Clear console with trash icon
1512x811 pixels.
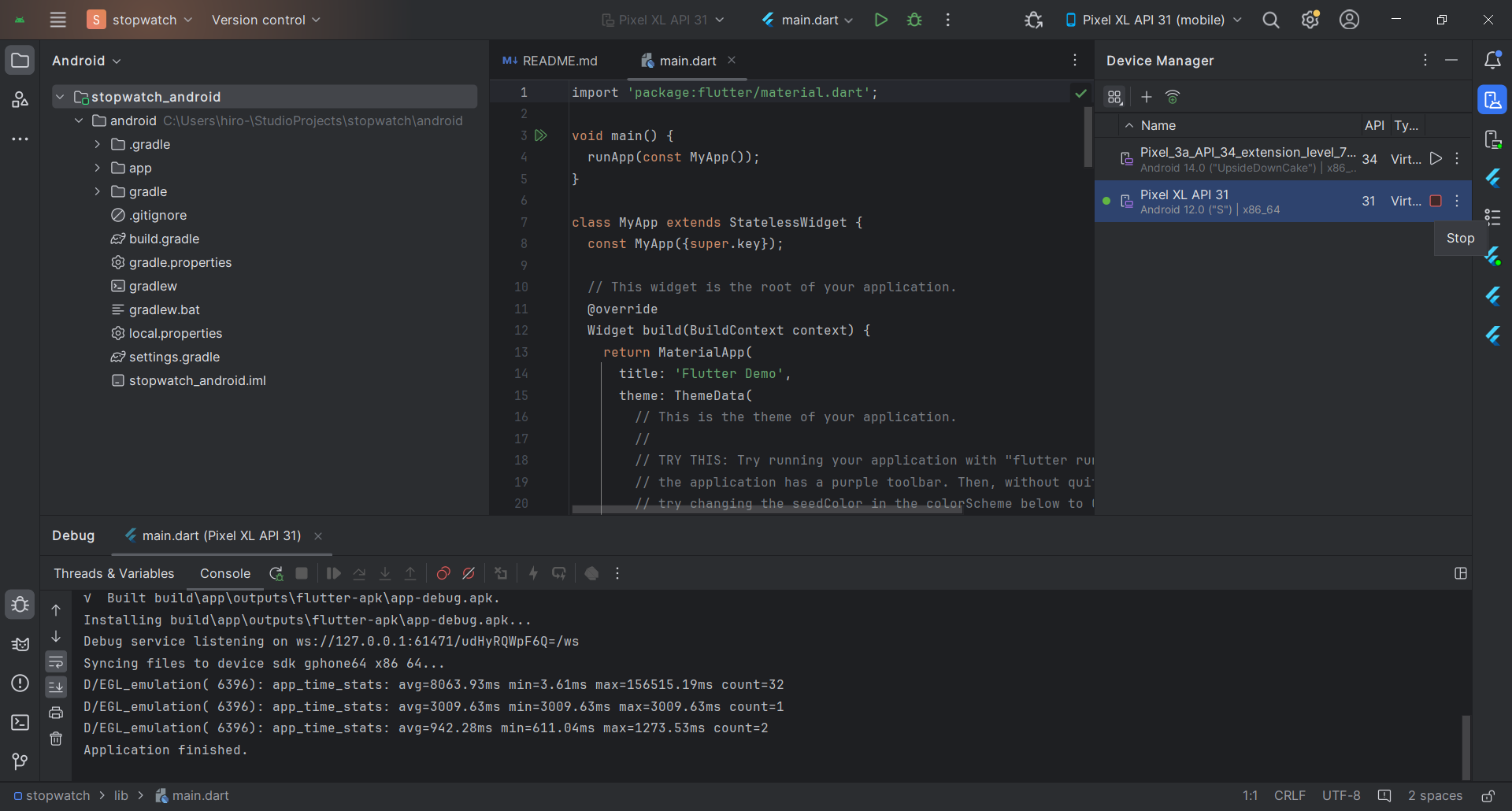click(x=56, y=739)
